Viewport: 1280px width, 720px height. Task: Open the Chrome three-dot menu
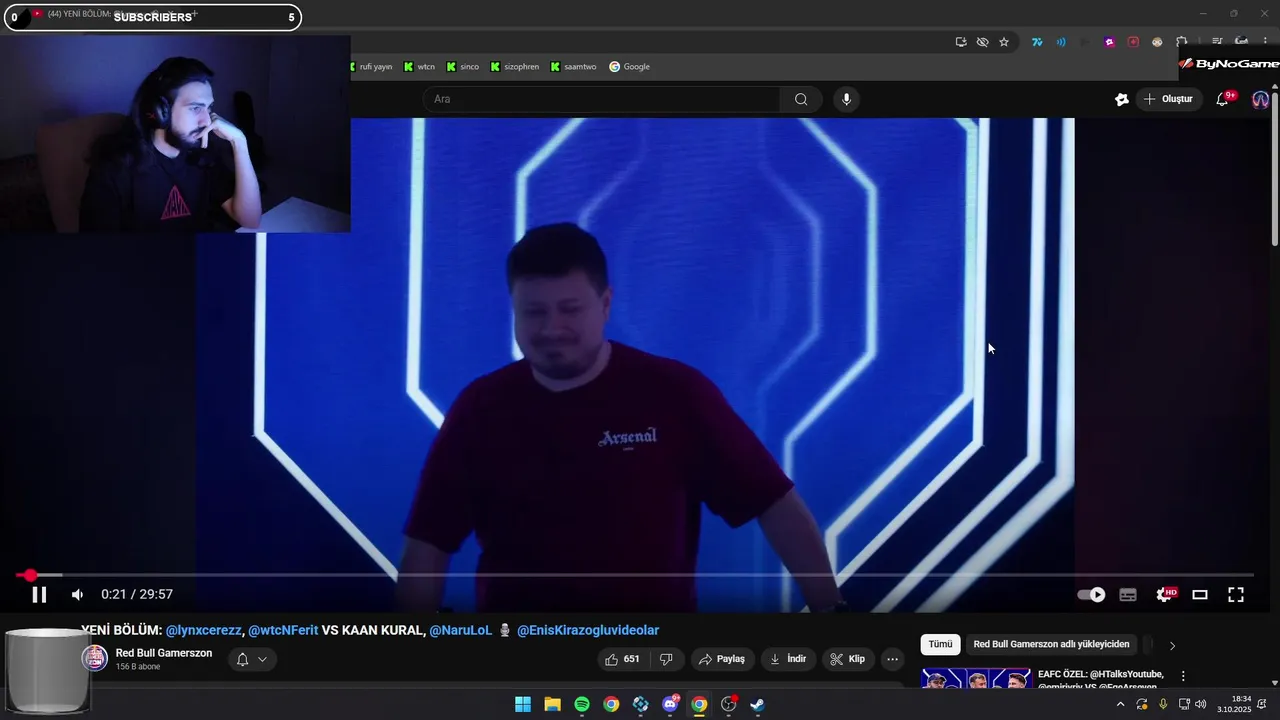click(x=1265, y=42)
